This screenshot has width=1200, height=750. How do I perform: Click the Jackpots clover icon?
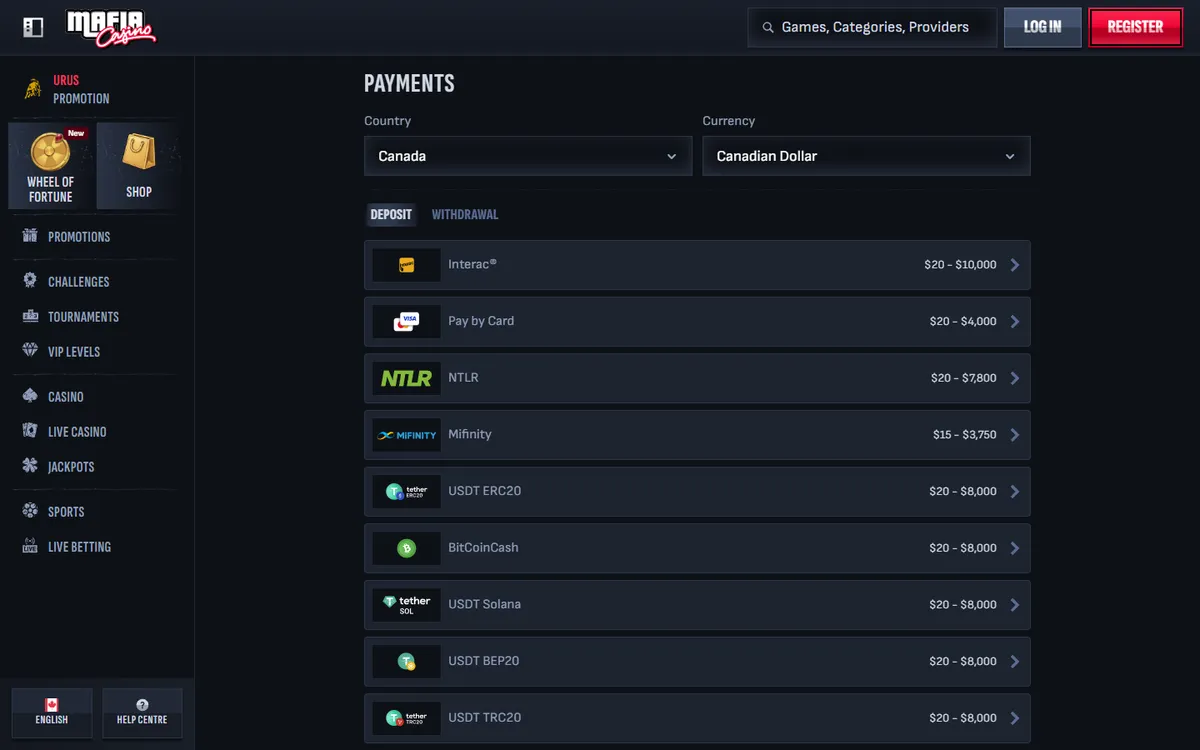pos(30,466)
